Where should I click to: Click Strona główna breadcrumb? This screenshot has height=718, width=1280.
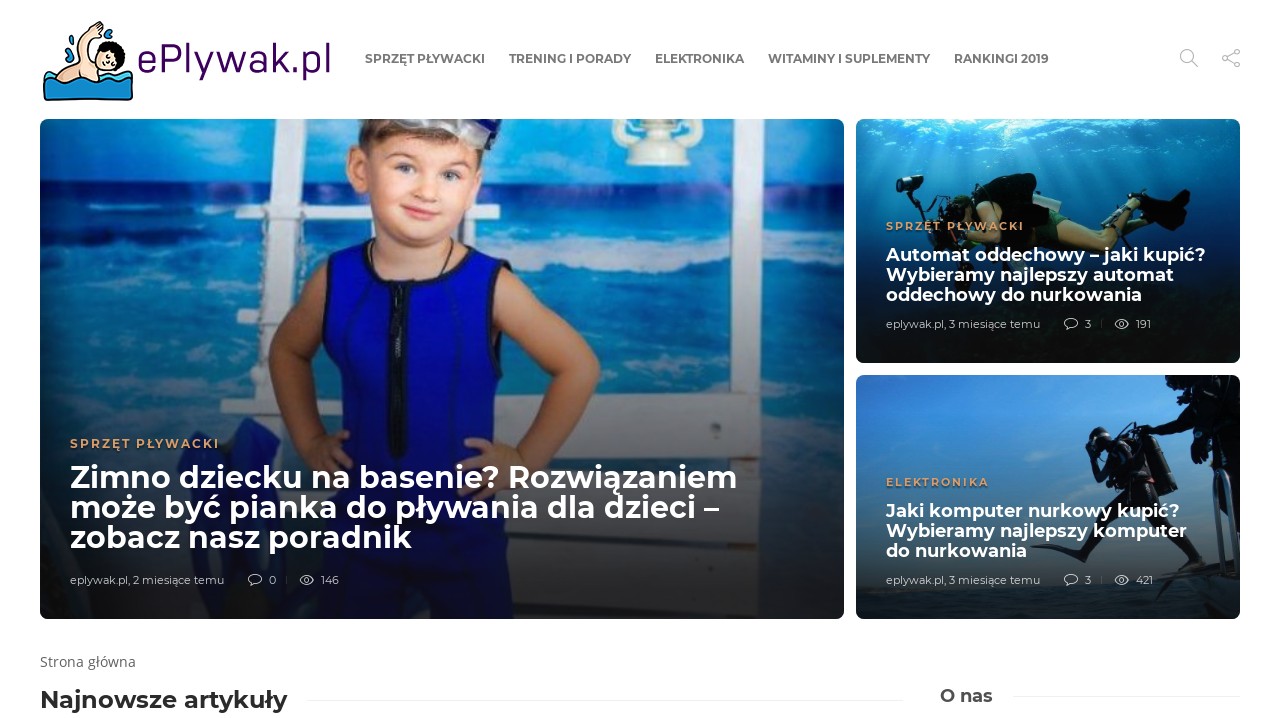pos(88,662)
